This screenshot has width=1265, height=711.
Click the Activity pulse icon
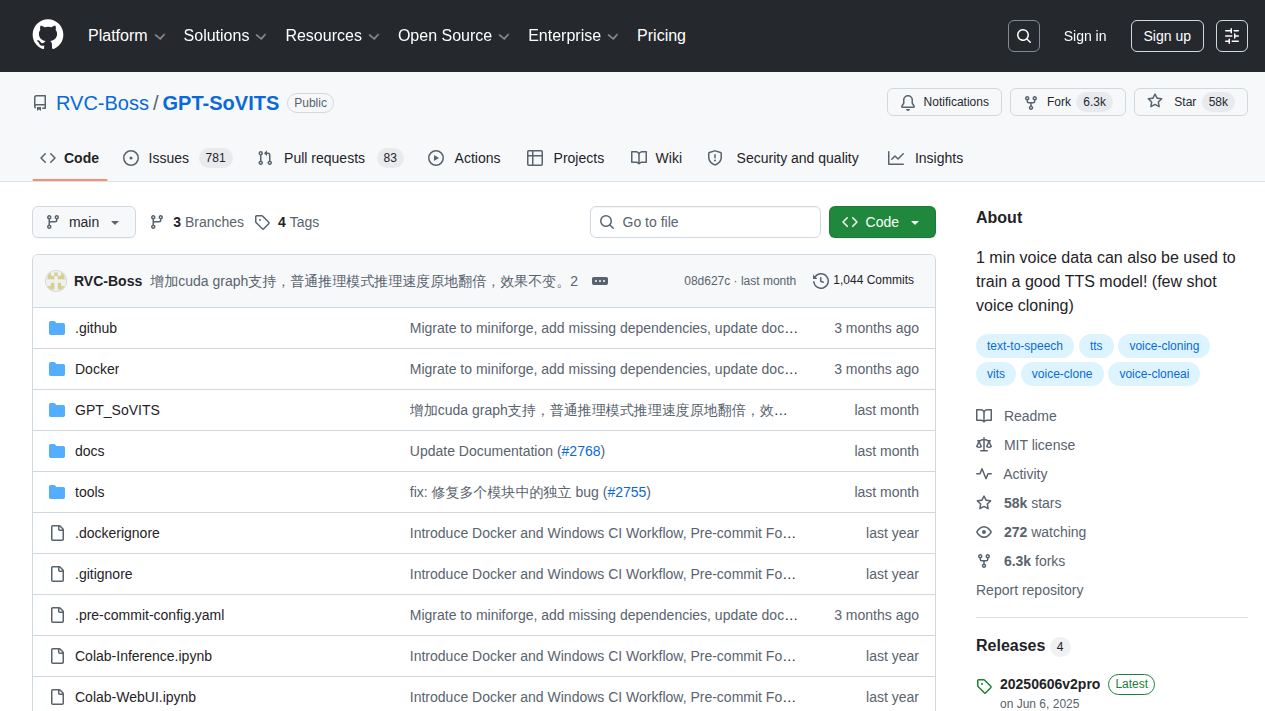tap(984, 474)
